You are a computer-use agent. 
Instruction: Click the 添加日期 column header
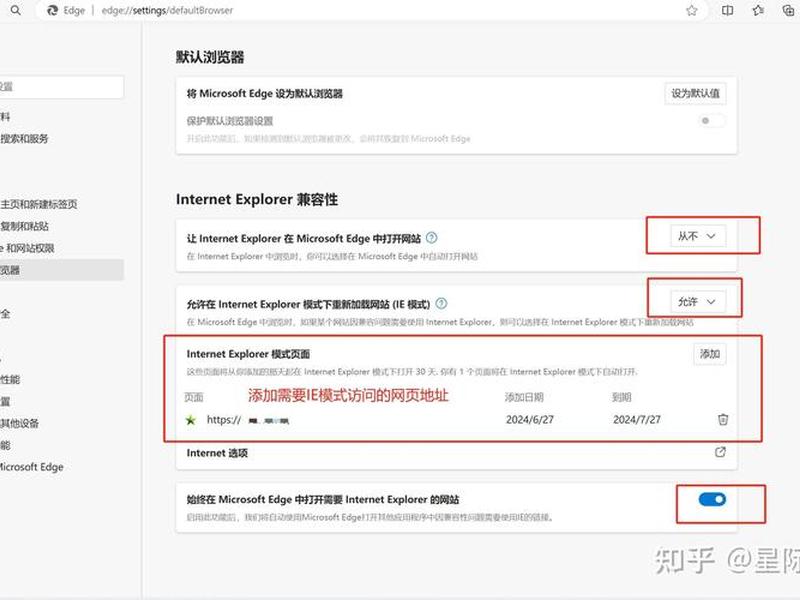(x=524, y=397)
